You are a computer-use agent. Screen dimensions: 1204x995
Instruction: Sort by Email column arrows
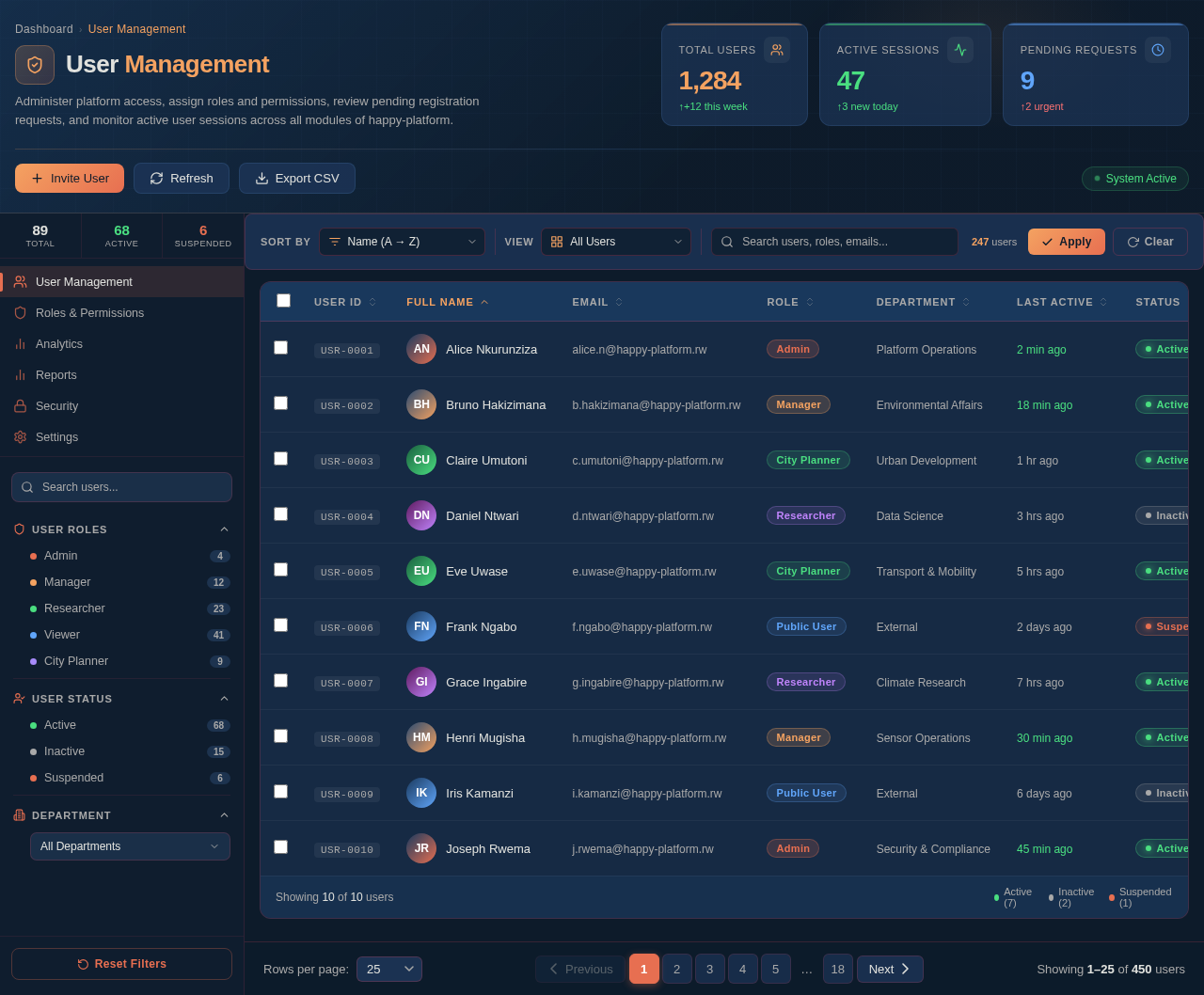(619, 302)
